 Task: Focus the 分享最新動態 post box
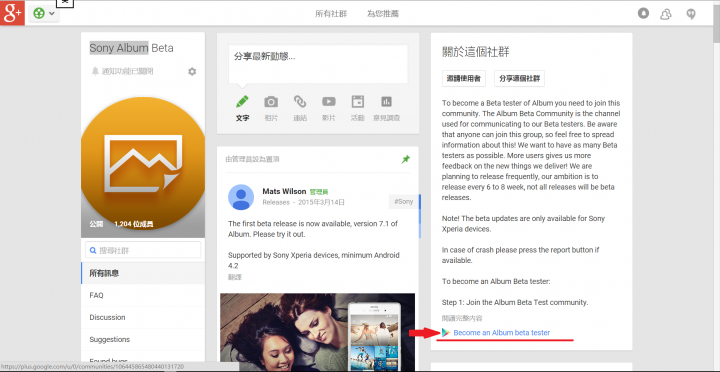click(318, 64)
